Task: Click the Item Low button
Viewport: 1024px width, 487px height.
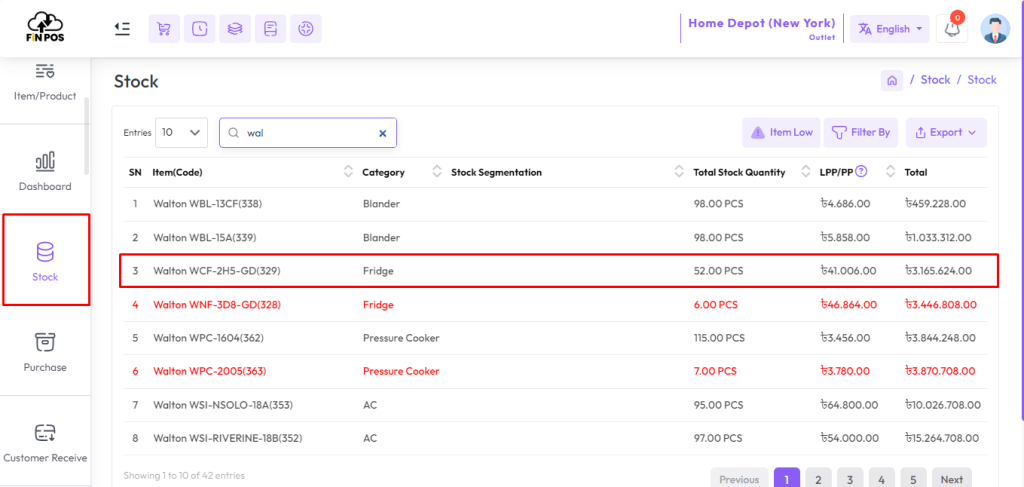Action: click(782, 133)
